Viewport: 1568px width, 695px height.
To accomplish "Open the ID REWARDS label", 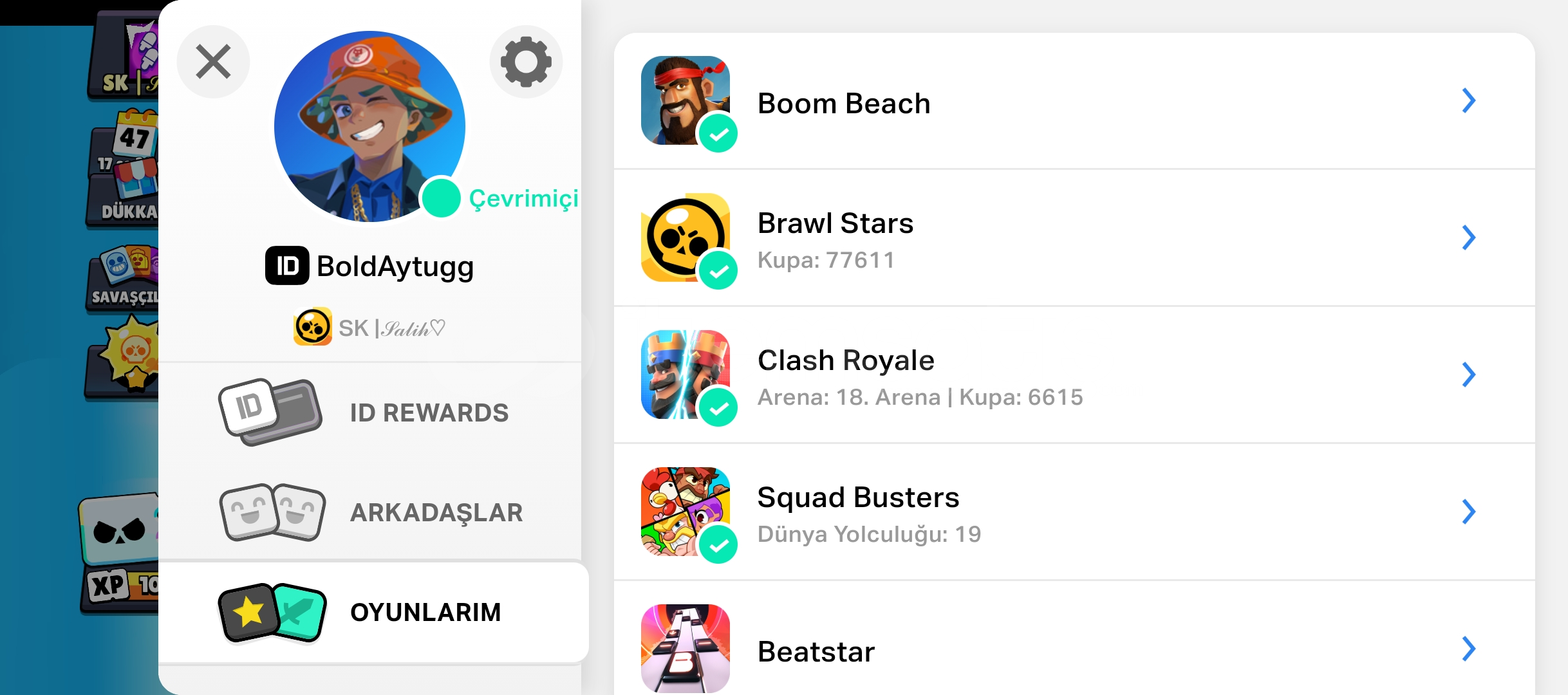I will click(x=429, y=413).
